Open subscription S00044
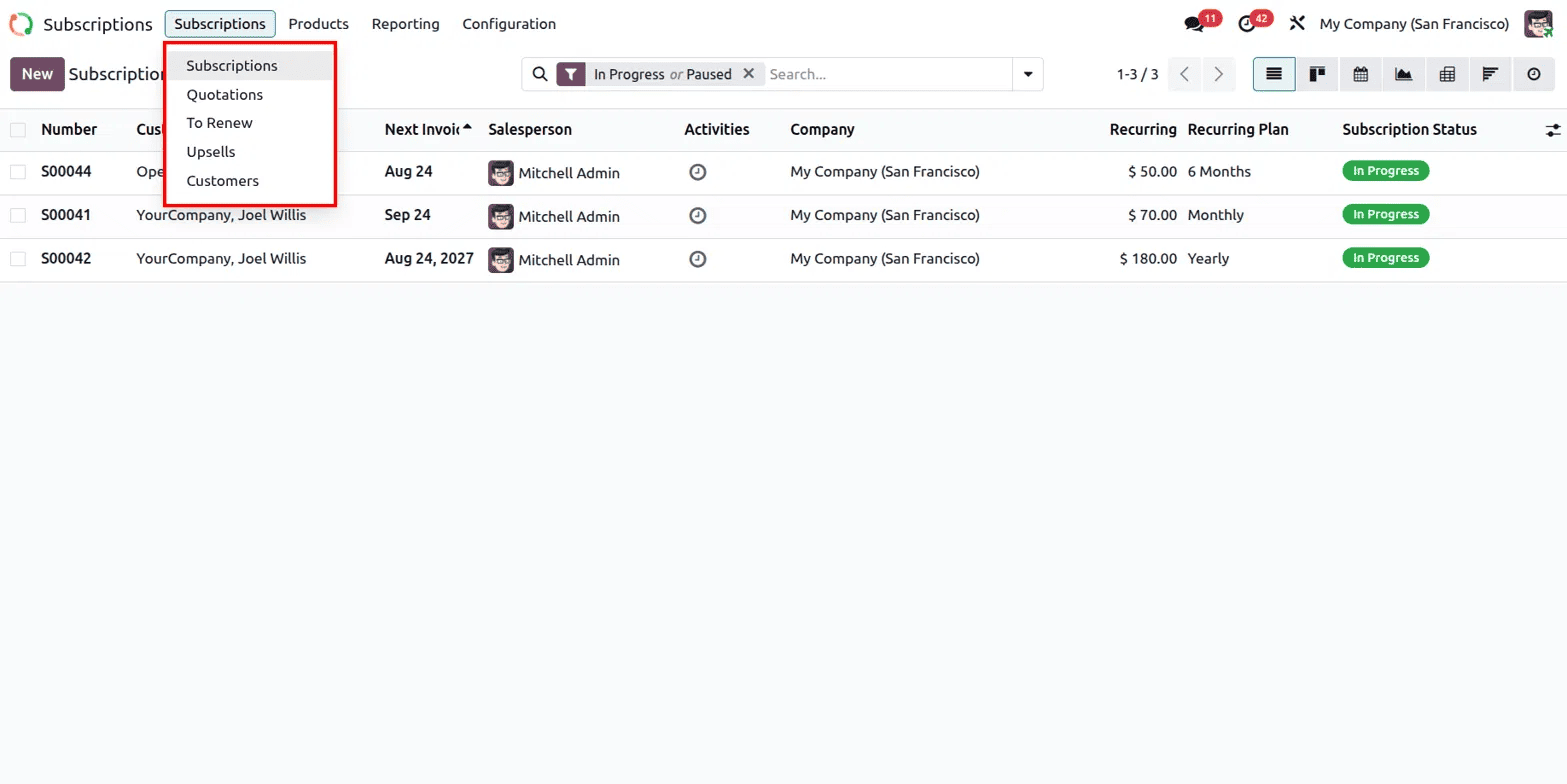This screenshot has width=1567, height=784. (66, 172)
